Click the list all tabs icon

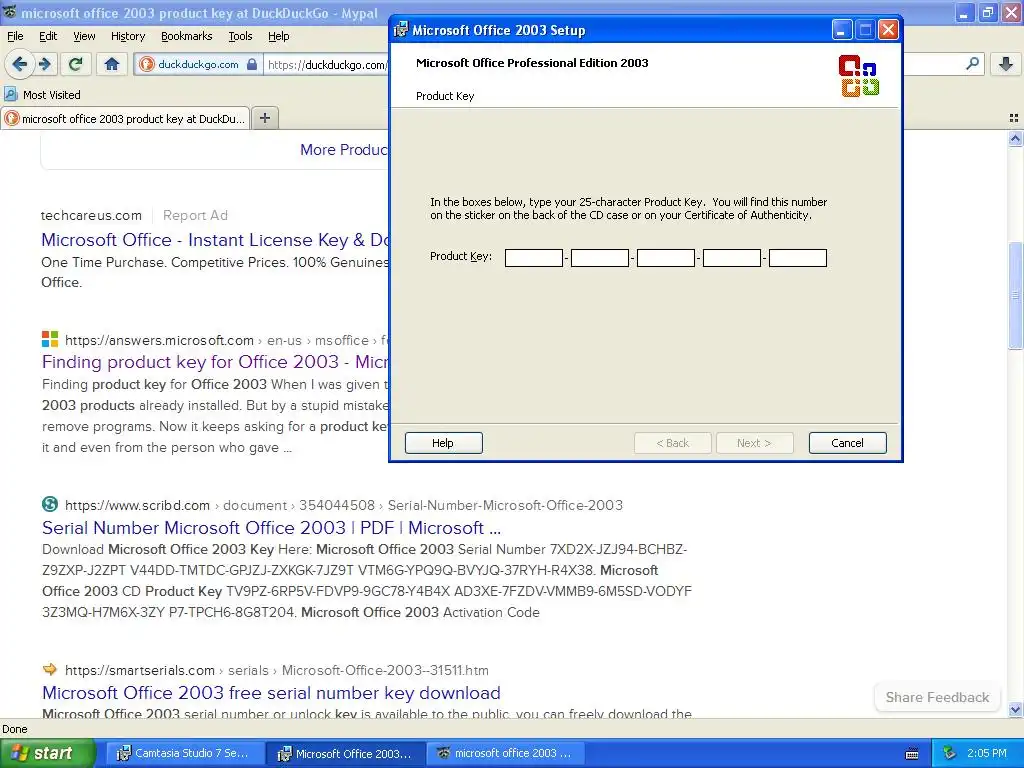[x=1014, y=118]
